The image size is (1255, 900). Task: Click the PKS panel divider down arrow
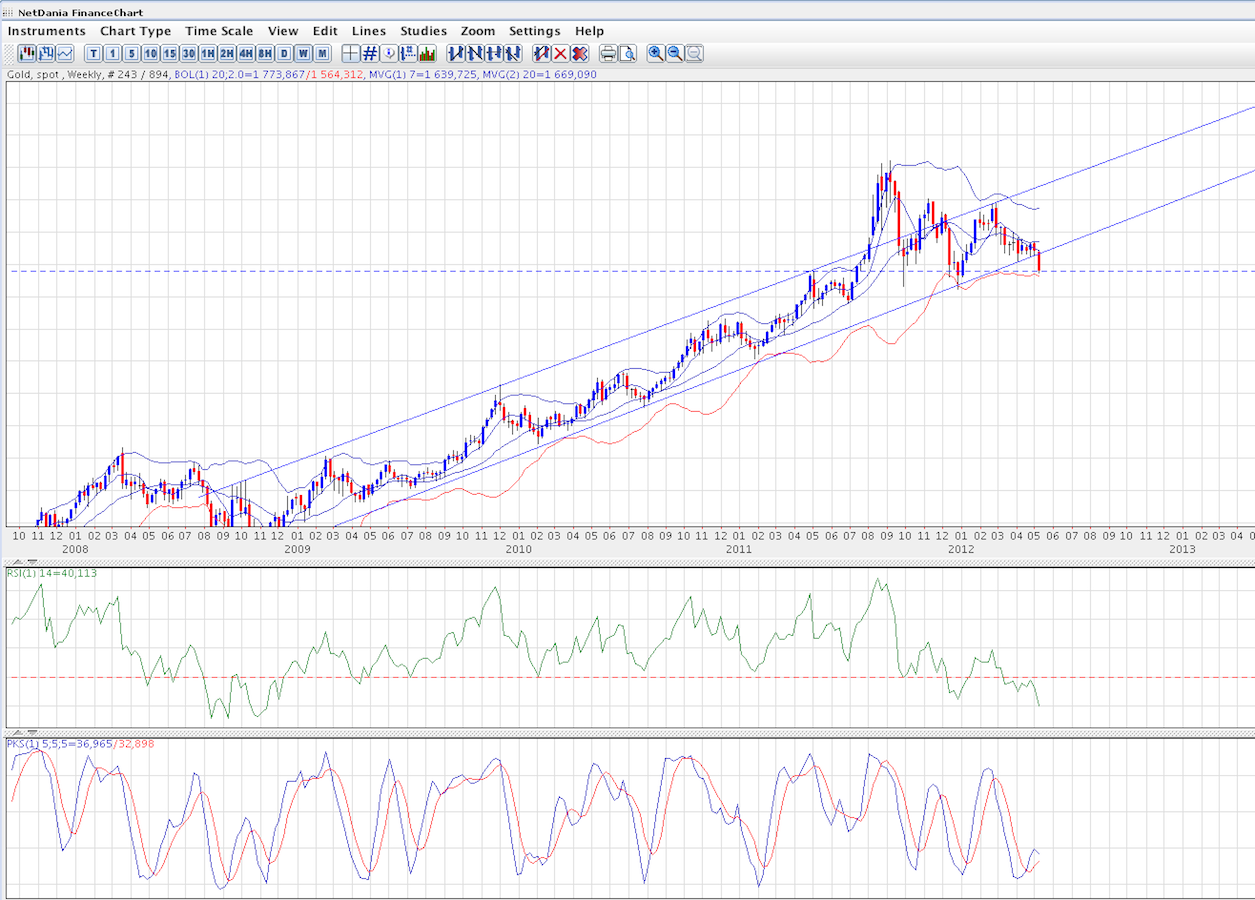[30, 733]
